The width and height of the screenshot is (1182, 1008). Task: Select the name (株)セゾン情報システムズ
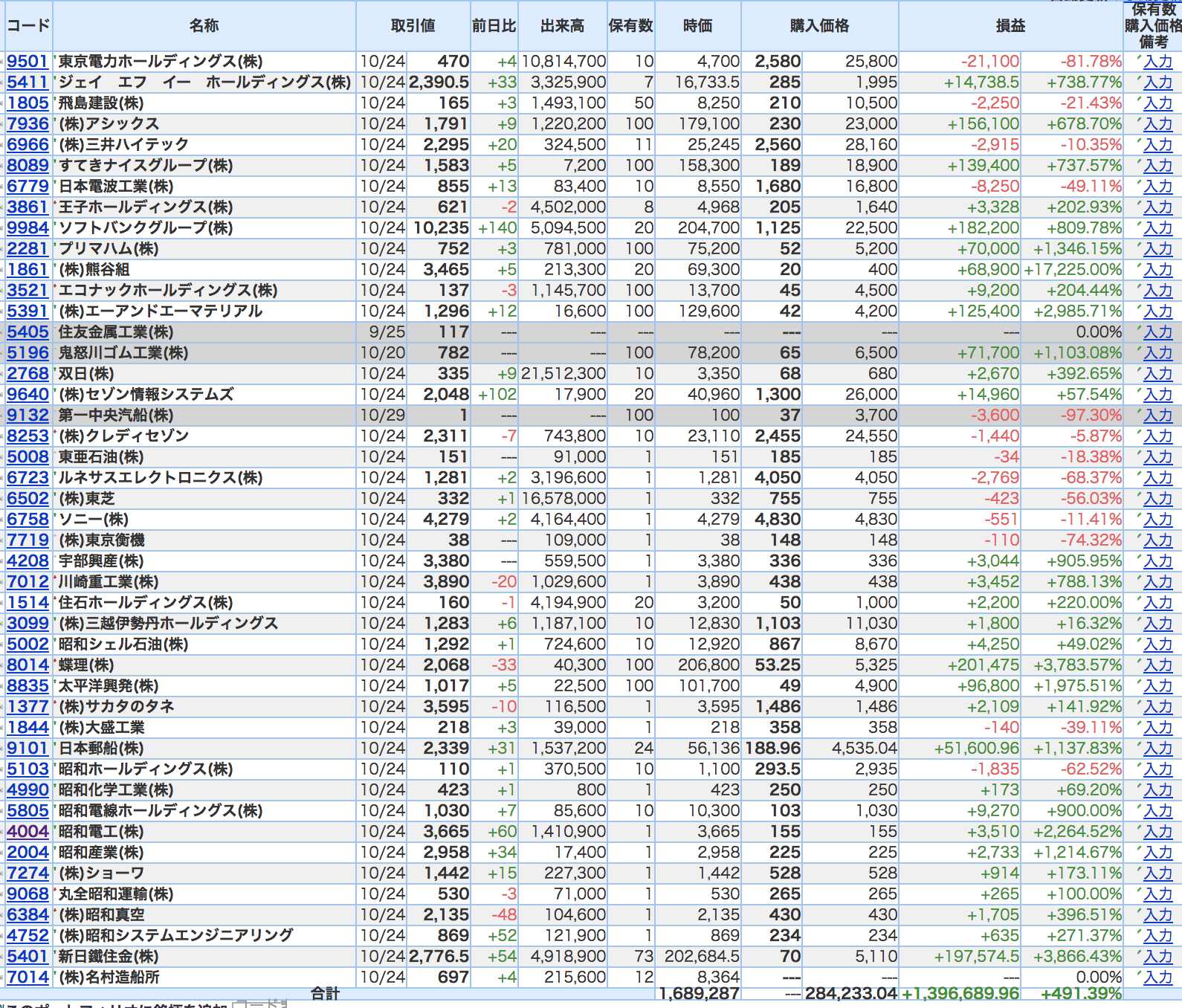tap(146, 395)
